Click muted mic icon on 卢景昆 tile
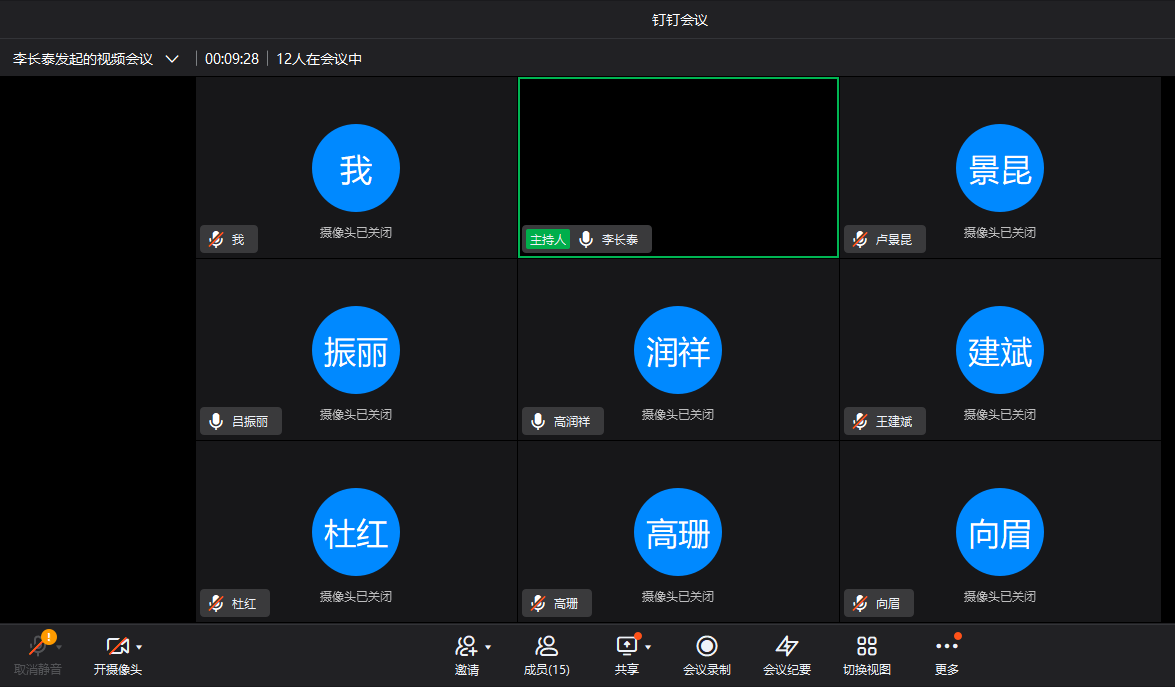 (860, 239)
